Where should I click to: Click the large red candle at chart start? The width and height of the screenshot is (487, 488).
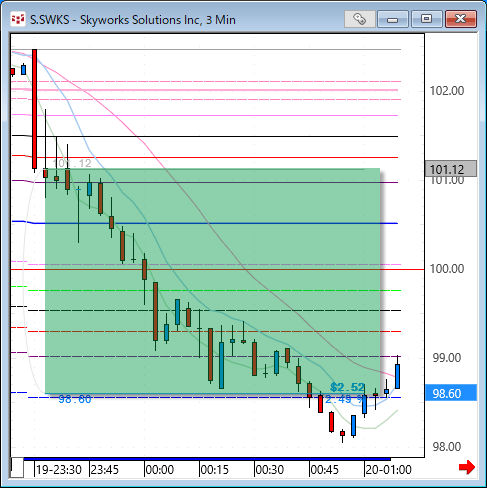[x=34, y=109]
